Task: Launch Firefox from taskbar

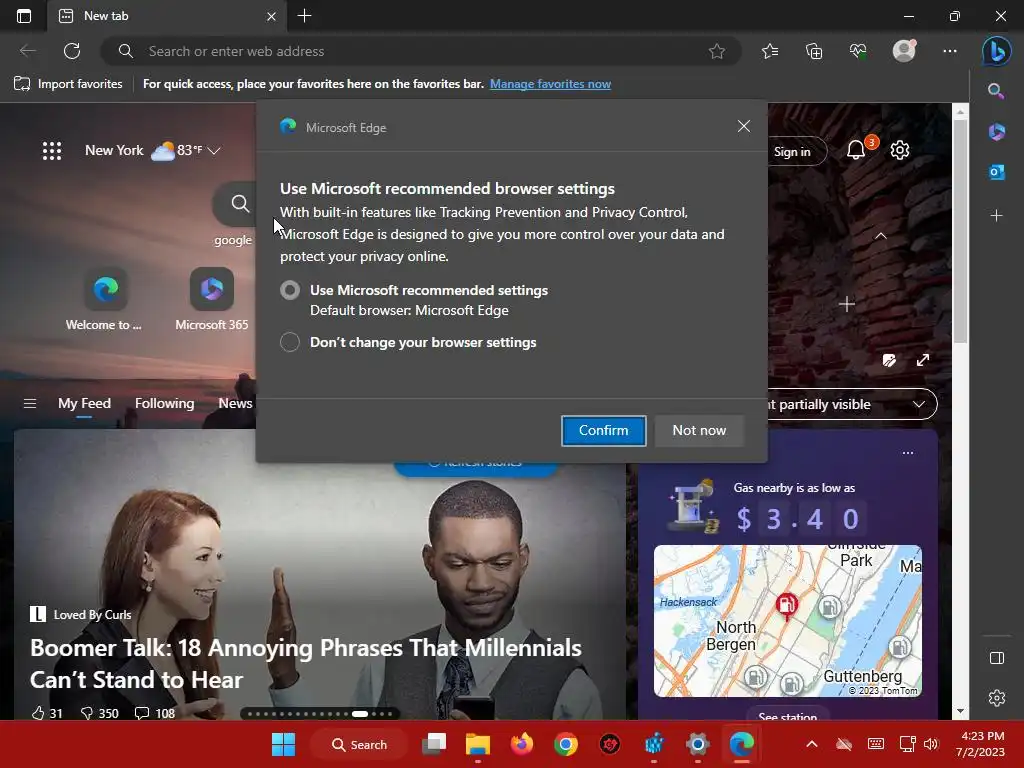Action: [522, 744]
